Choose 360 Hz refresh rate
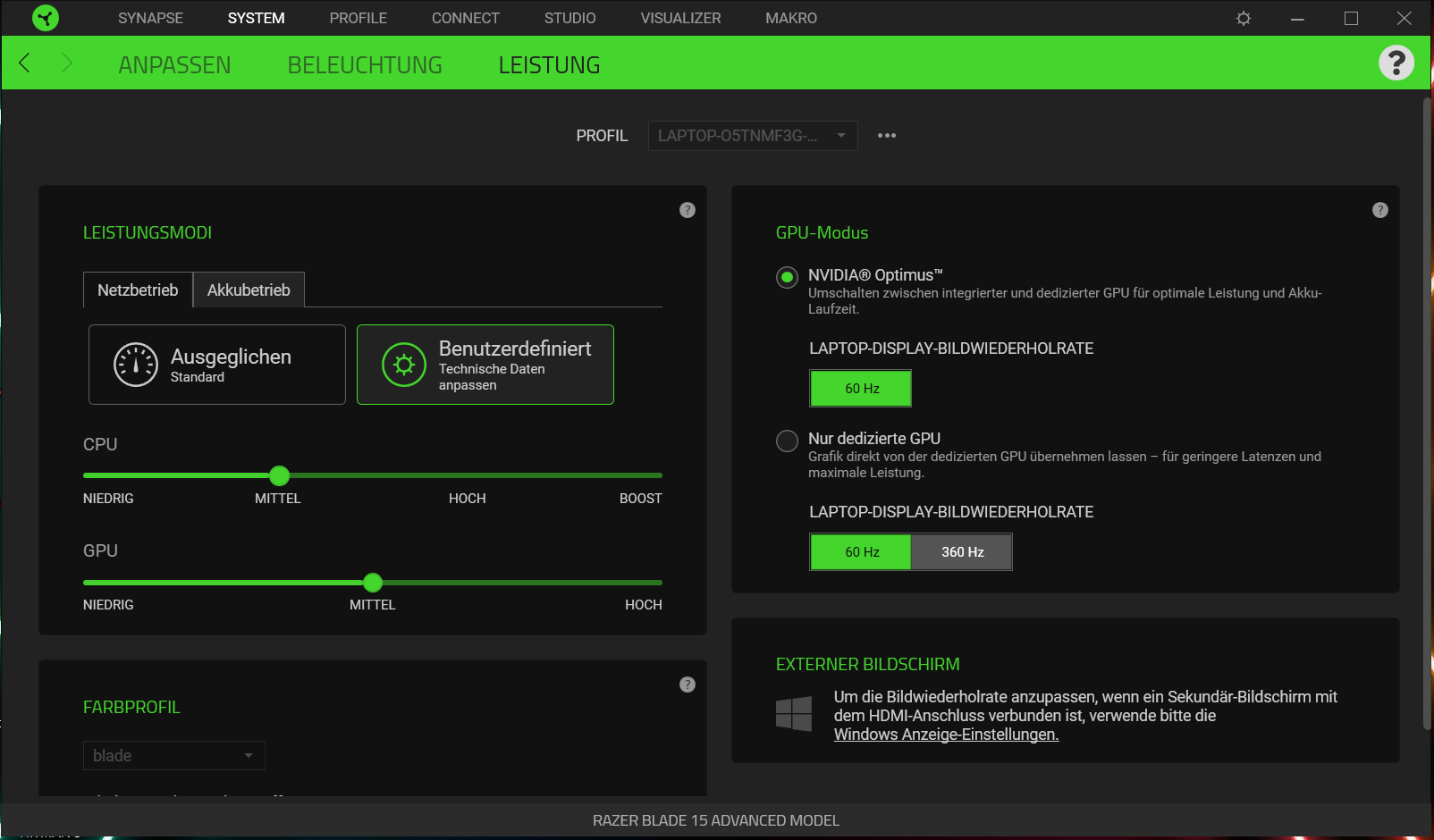 coord(962,552)
